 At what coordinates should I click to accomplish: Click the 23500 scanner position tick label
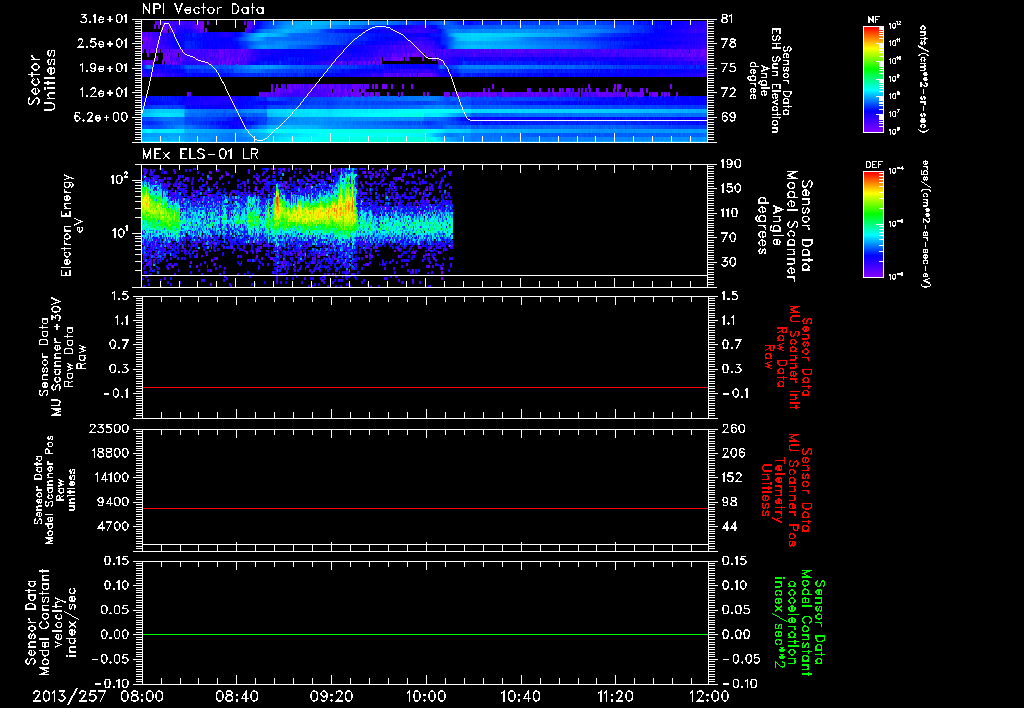pos(110,428)
